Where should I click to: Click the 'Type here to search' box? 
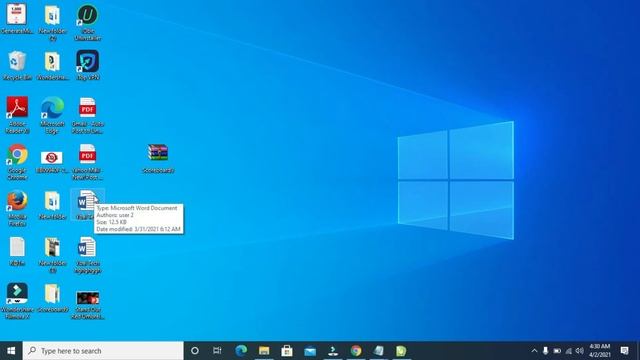point(103,351)
